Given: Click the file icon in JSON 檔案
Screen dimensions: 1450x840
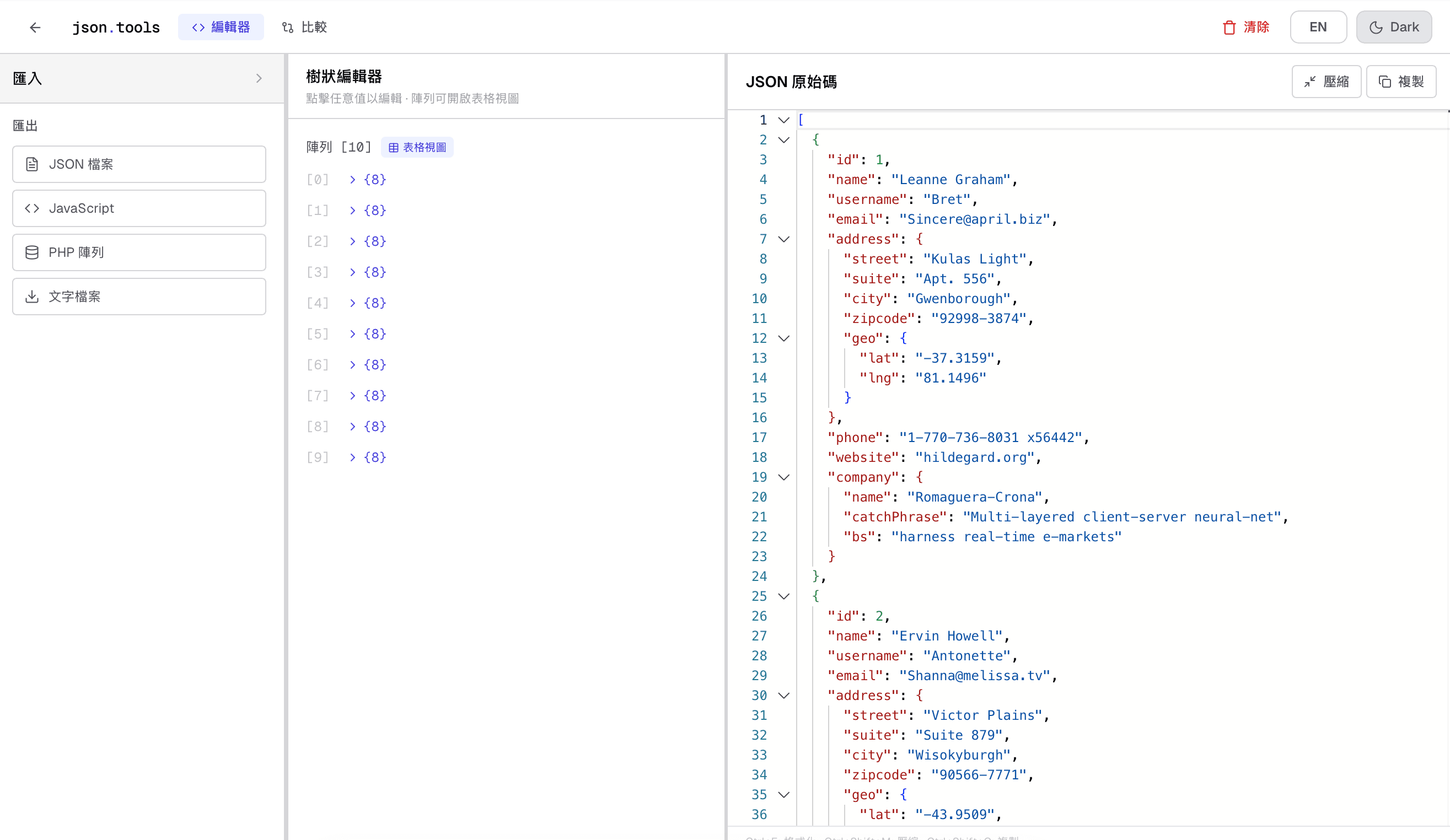Looking at the screenshot, I should tap(32, 164).
